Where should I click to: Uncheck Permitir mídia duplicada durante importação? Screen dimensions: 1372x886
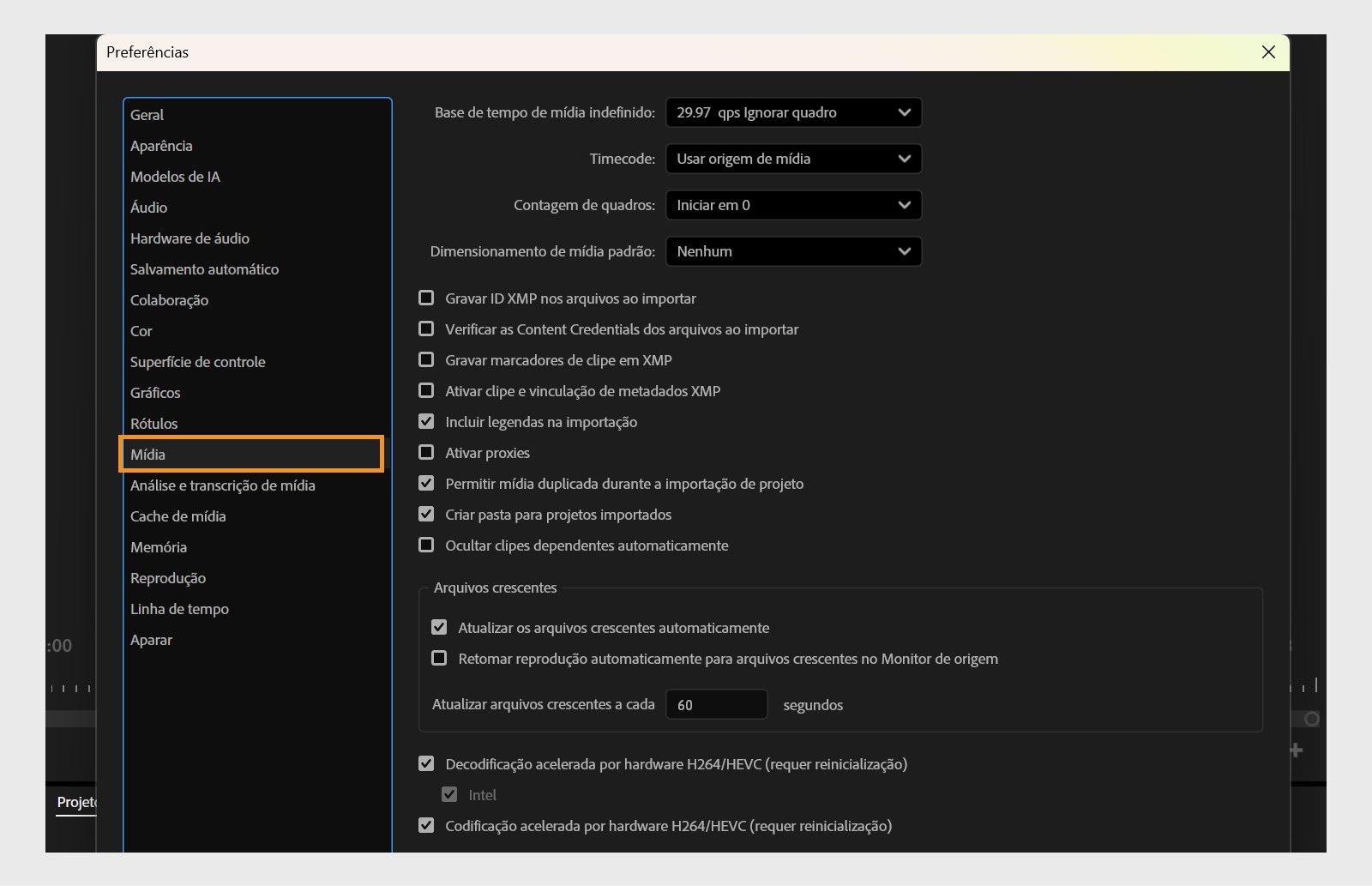pyautogui.click(x=426, y=483)
